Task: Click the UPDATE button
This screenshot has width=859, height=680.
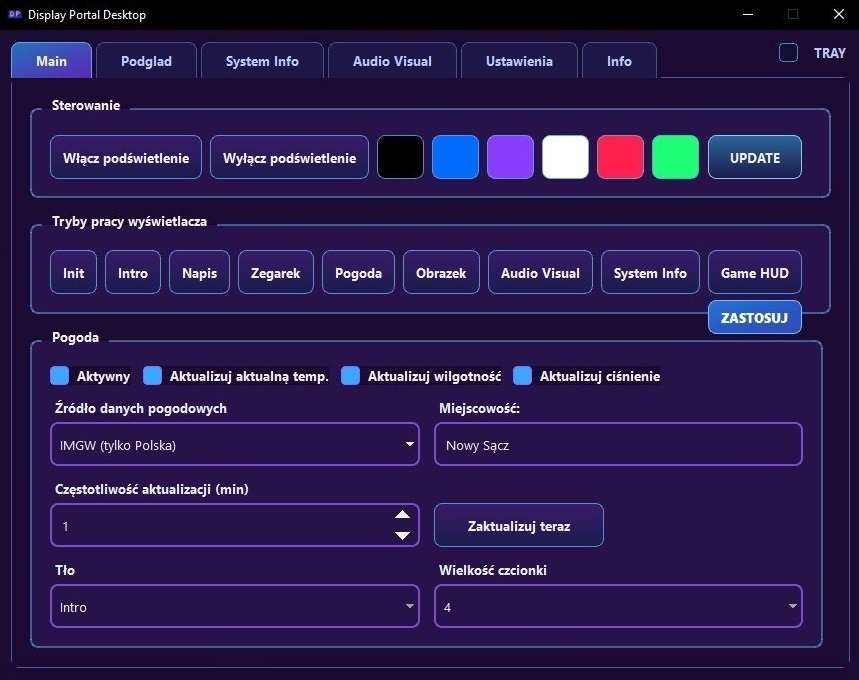Action: click(755, 157)
